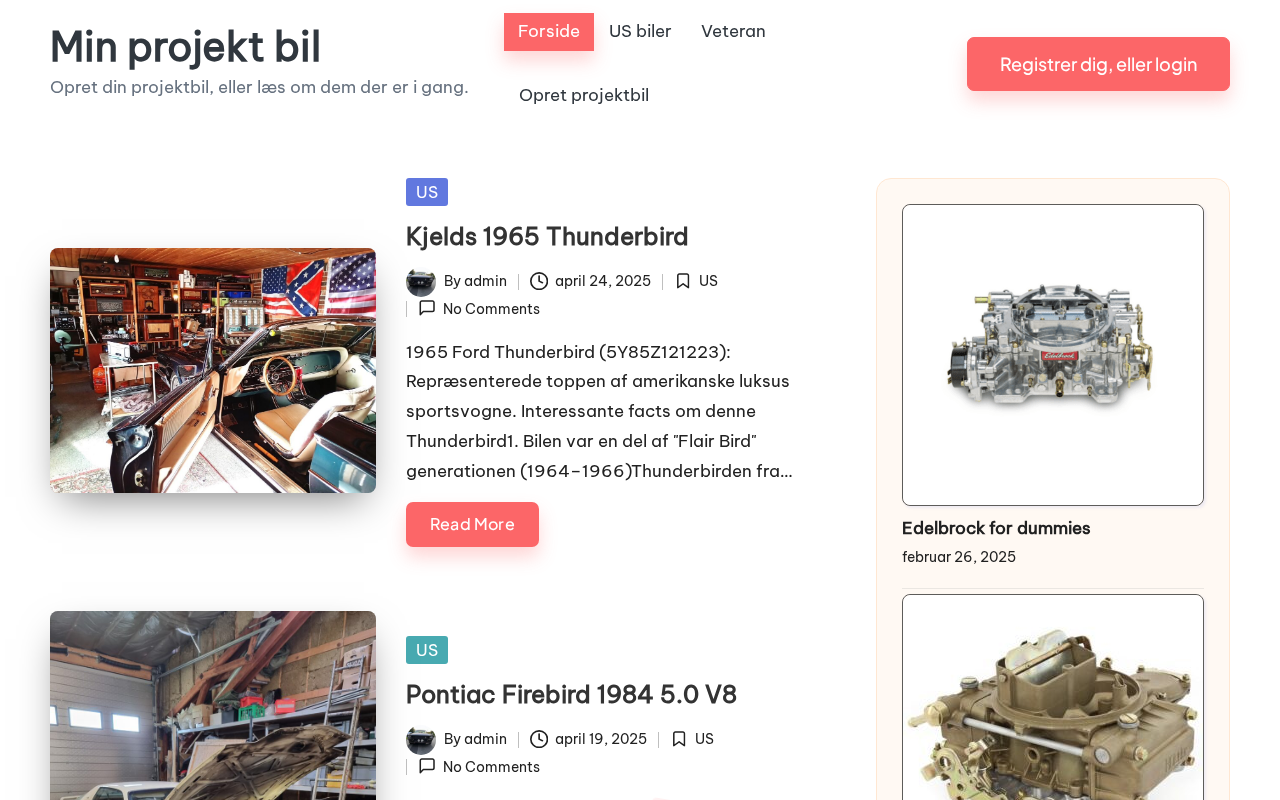Select Opret projektbil in navigation
This screenshot has width=1280, height=800.
[584, 95]
